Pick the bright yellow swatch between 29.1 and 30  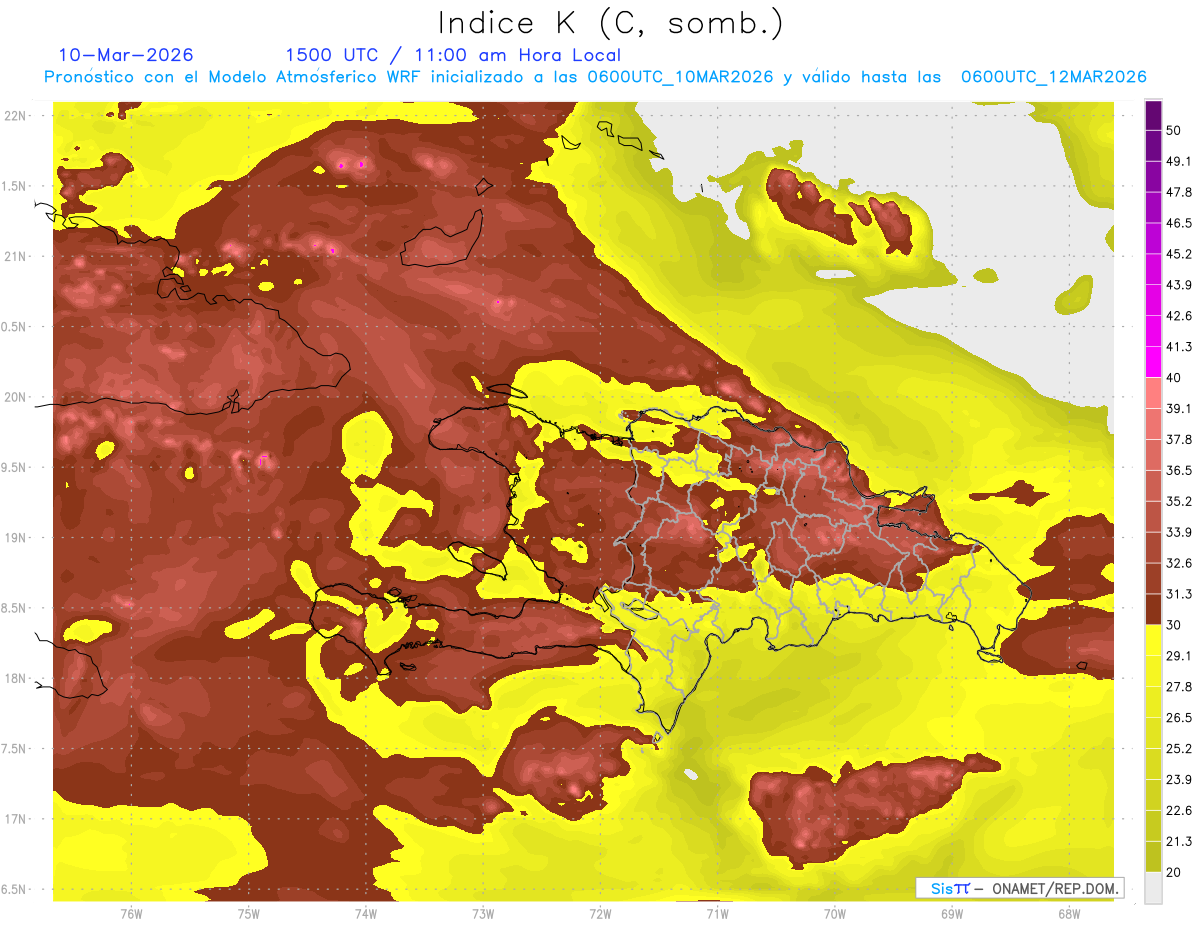1153,640
